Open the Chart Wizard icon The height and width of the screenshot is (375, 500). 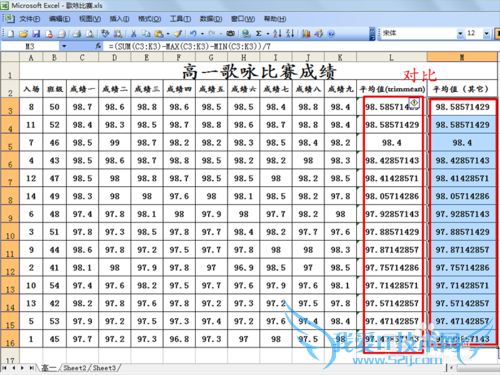[x=306, y=34]
